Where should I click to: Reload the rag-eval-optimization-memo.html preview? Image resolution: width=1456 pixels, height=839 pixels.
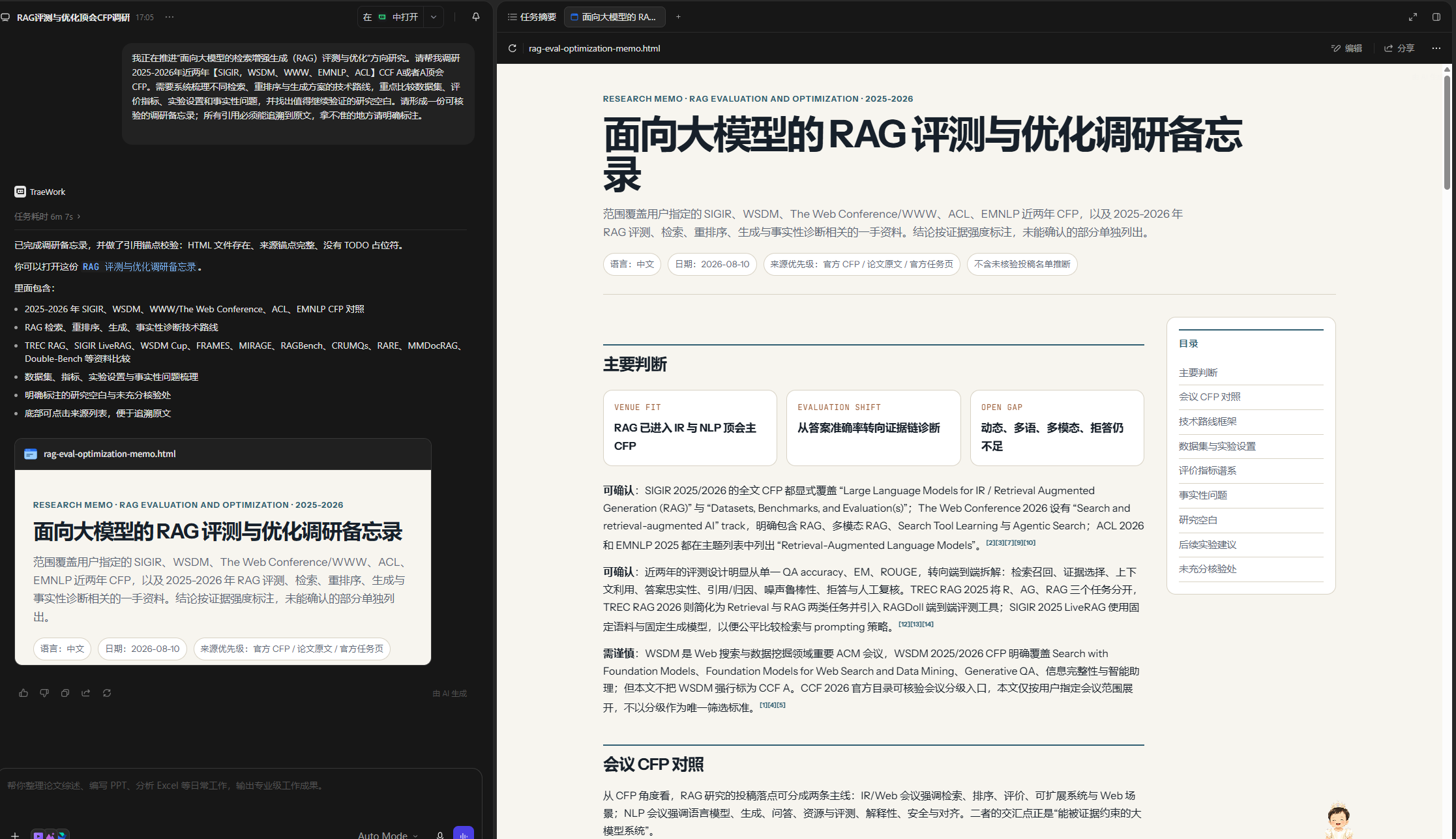[513, 48]
